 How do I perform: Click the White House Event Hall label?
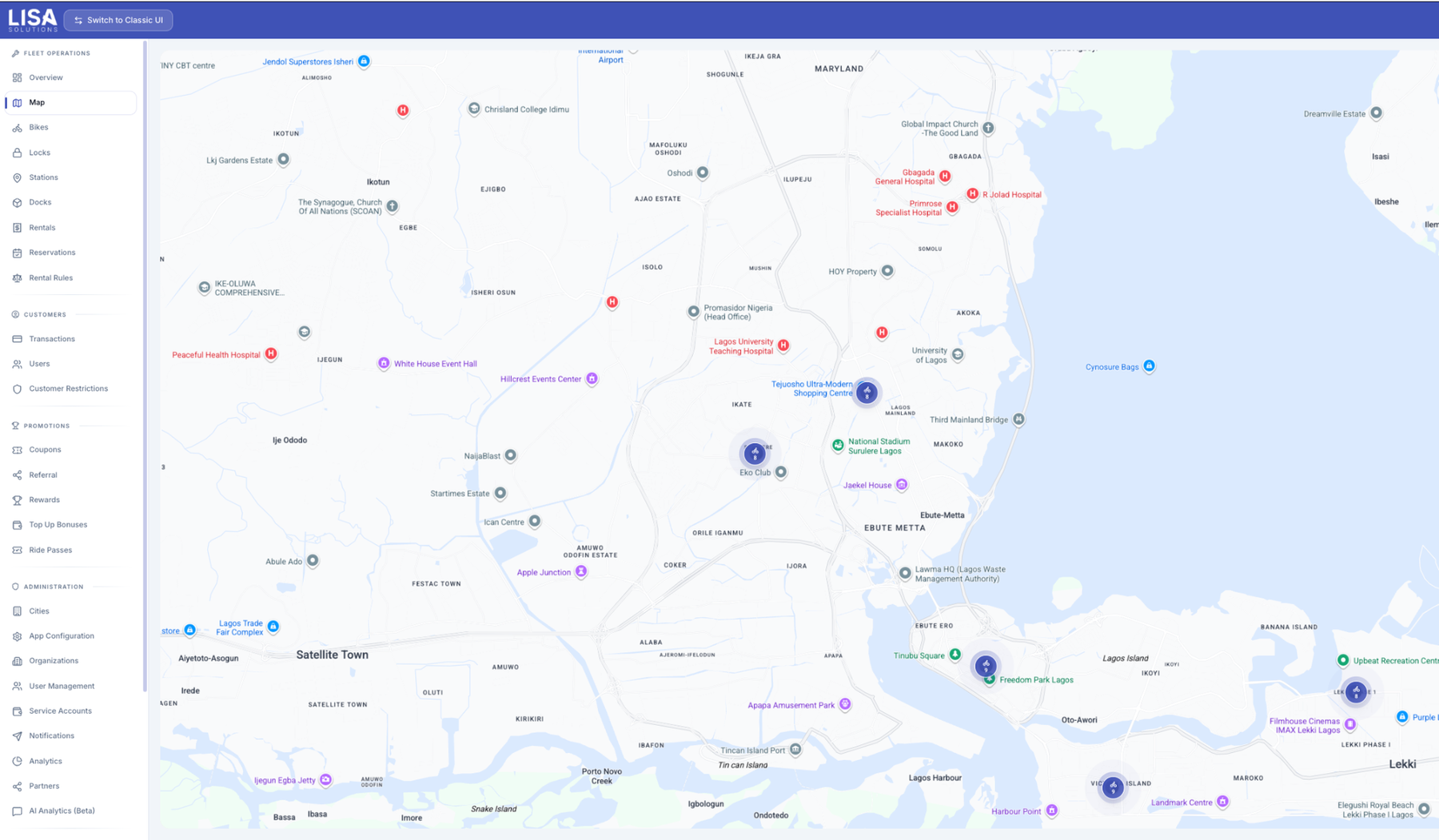[435, 364]
